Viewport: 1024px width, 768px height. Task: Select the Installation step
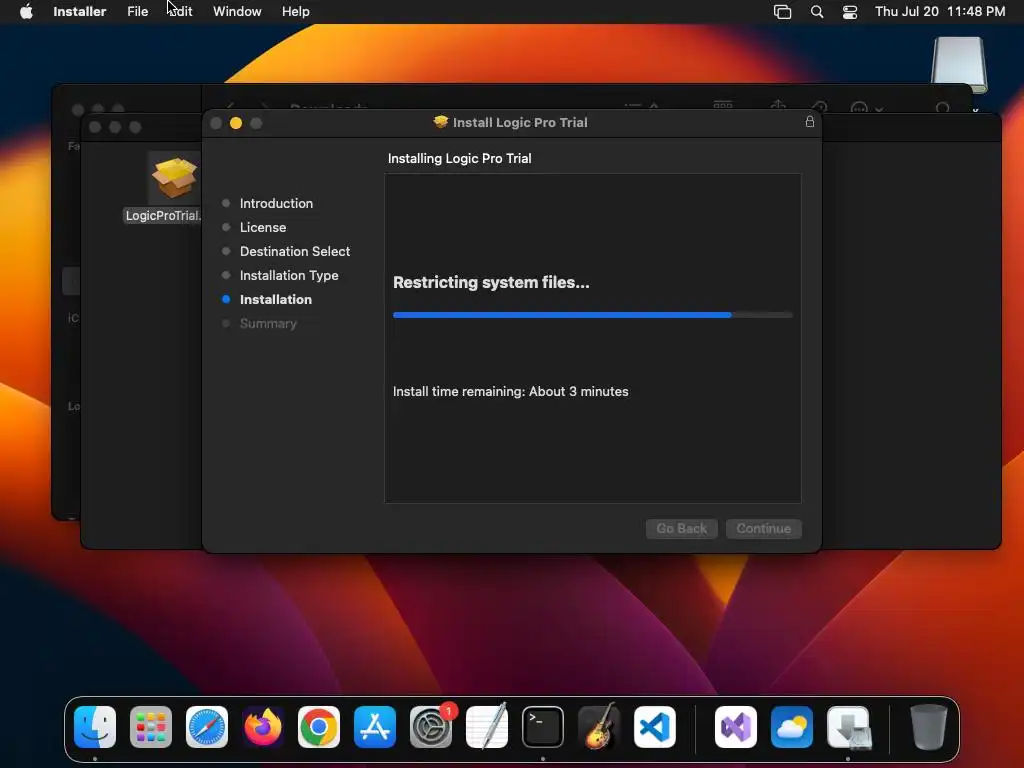(276, 299)
